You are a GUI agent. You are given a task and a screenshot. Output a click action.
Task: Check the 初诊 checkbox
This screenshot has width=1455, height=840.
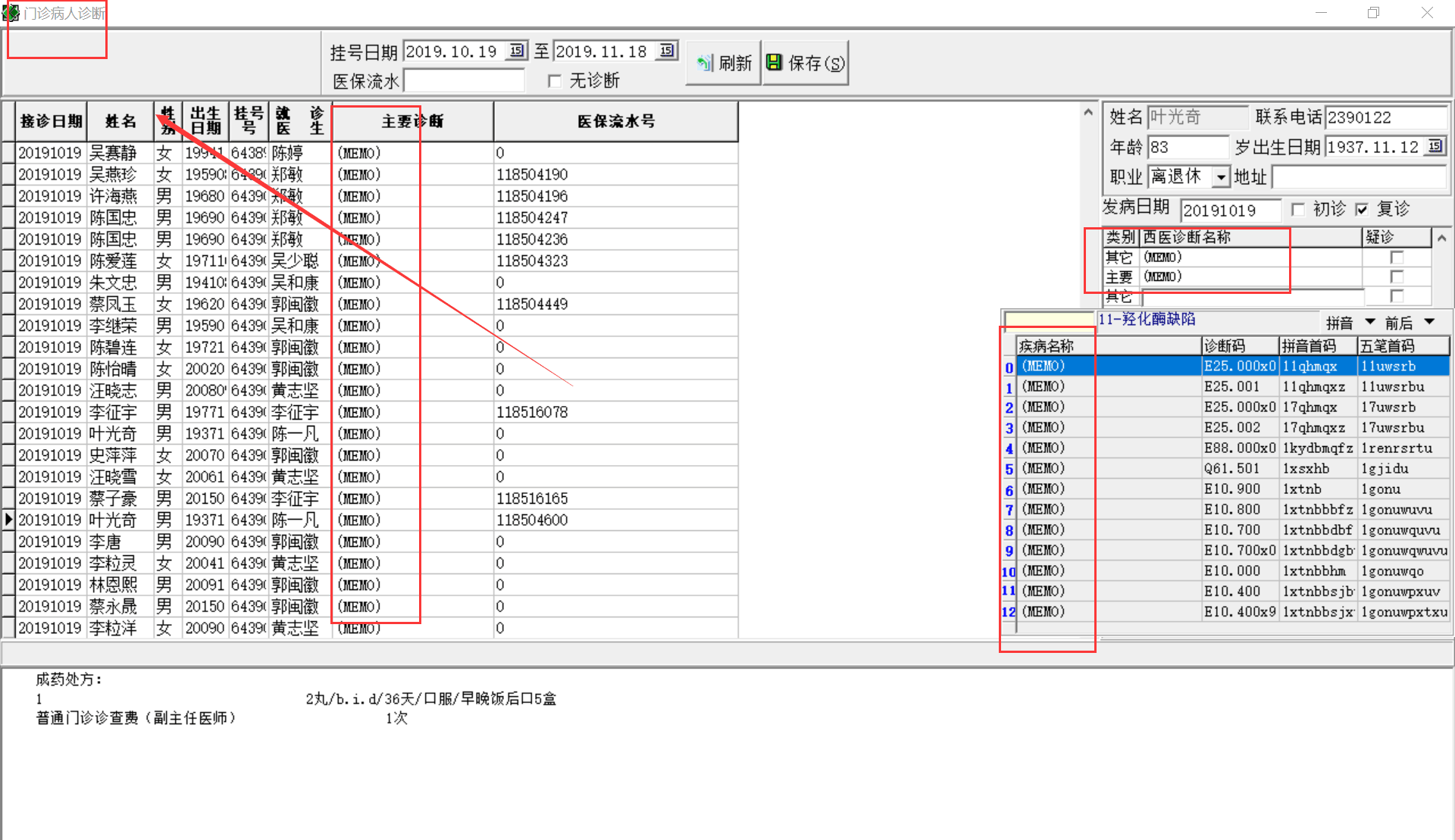(1298, 209)
